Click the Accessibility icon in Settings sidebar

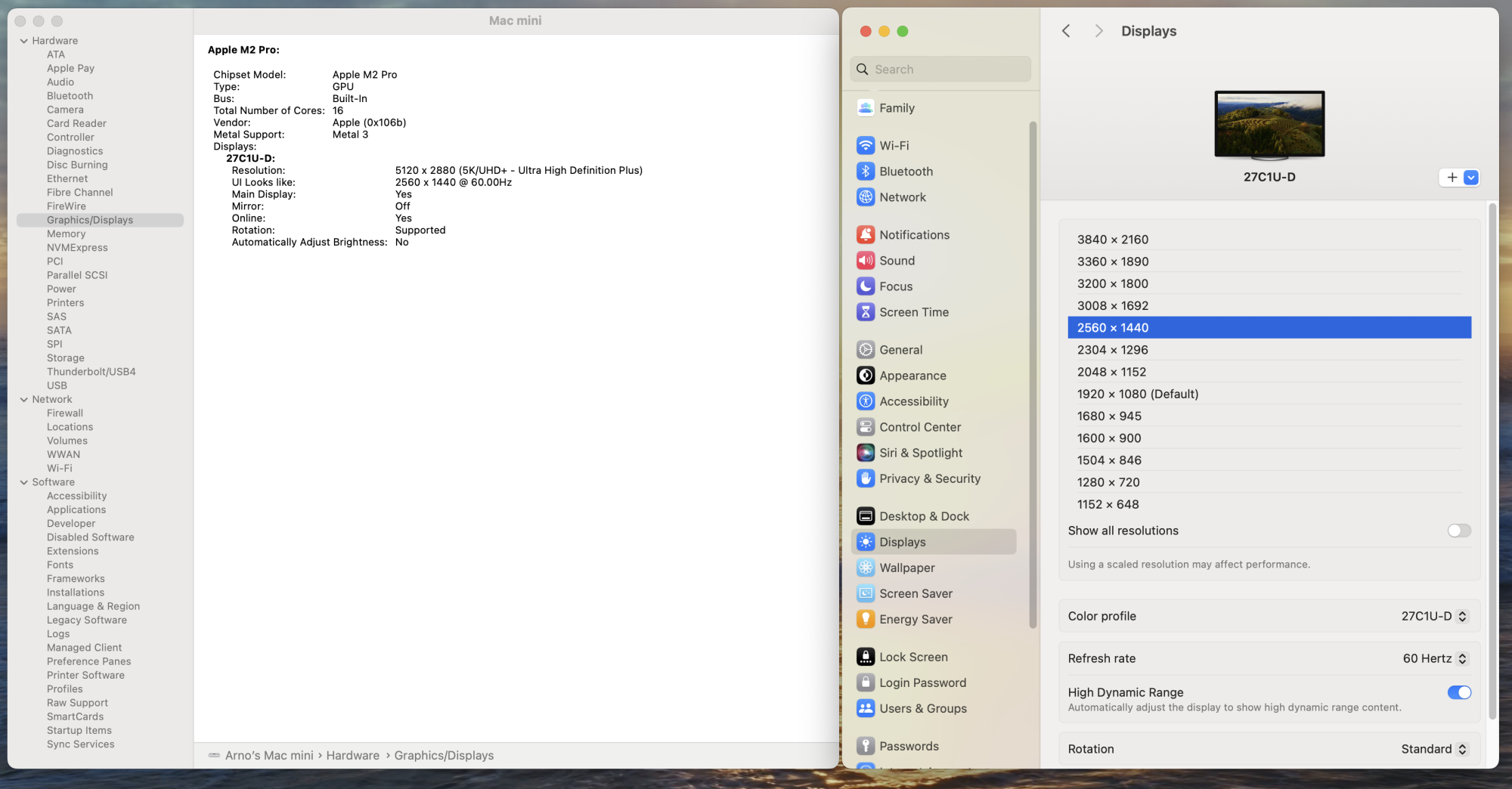866,401
